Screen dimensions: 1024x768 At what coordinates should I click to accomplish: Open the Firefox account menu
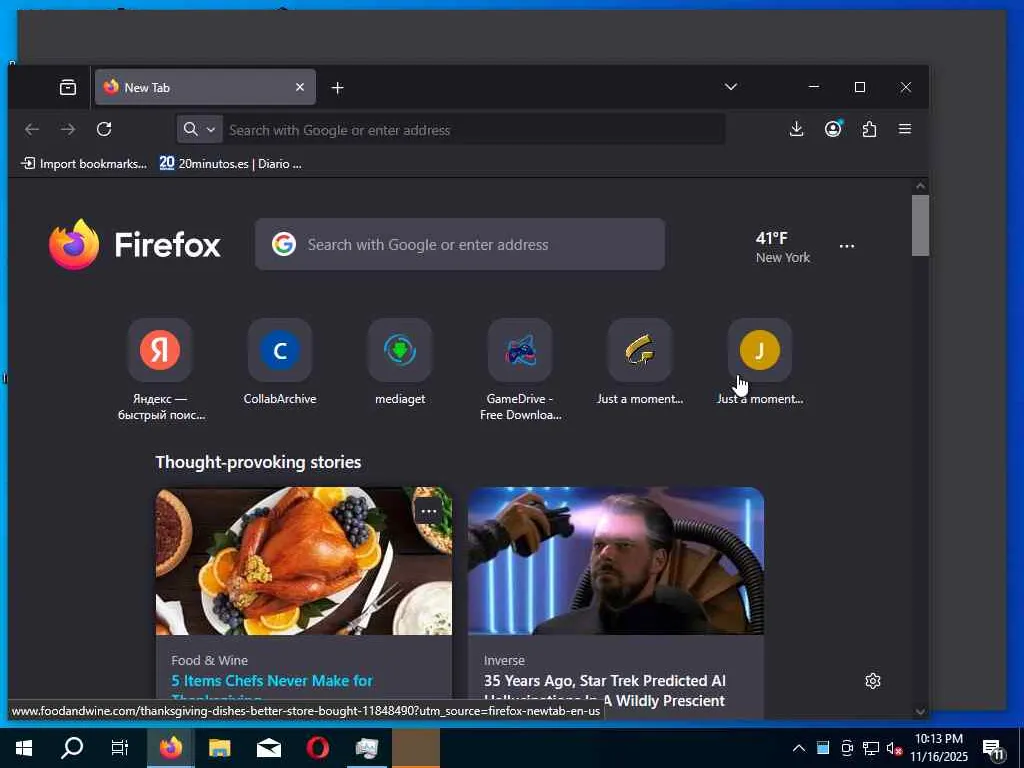833,129
